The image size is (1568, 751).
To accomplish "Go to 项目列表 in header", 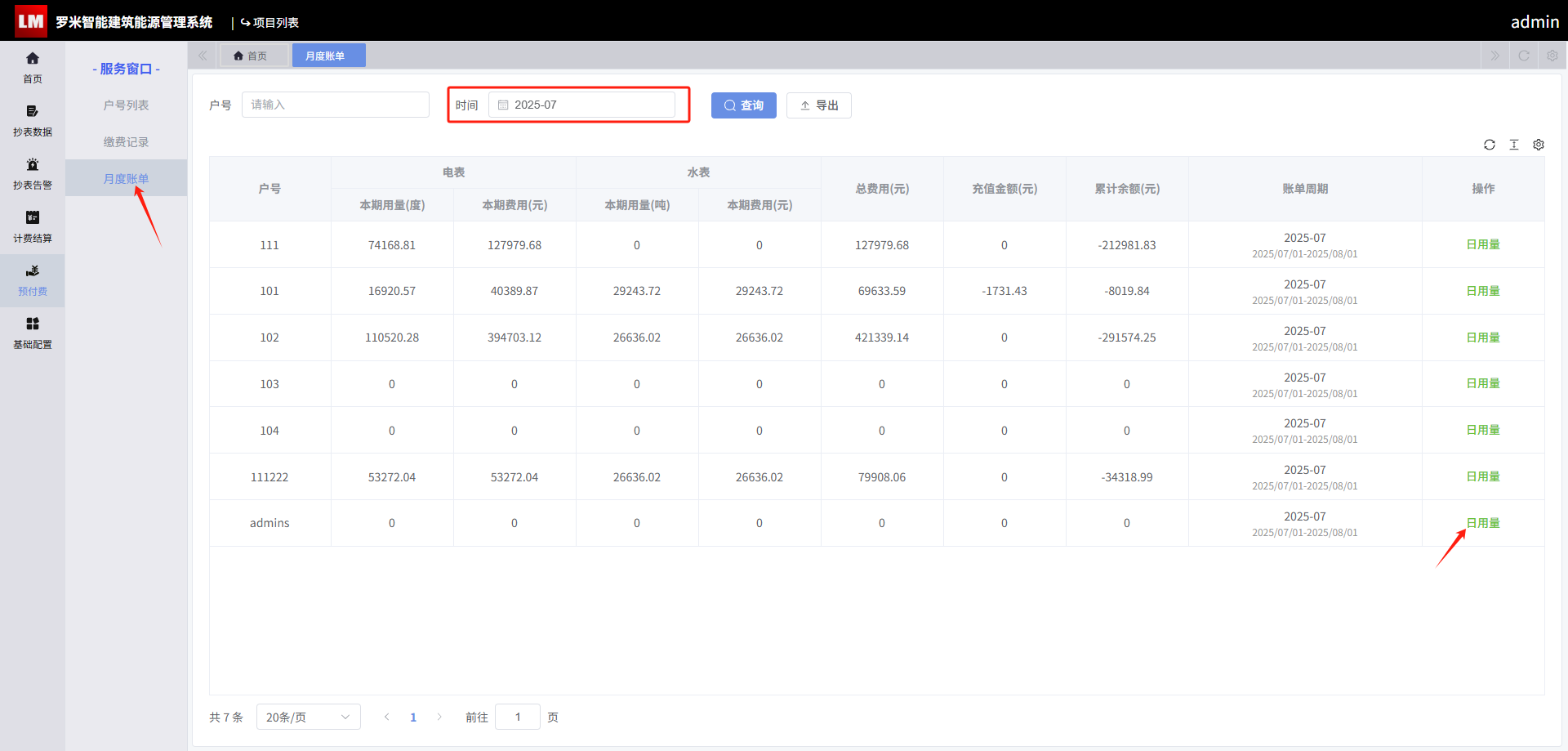I will [x=269, y=22].
